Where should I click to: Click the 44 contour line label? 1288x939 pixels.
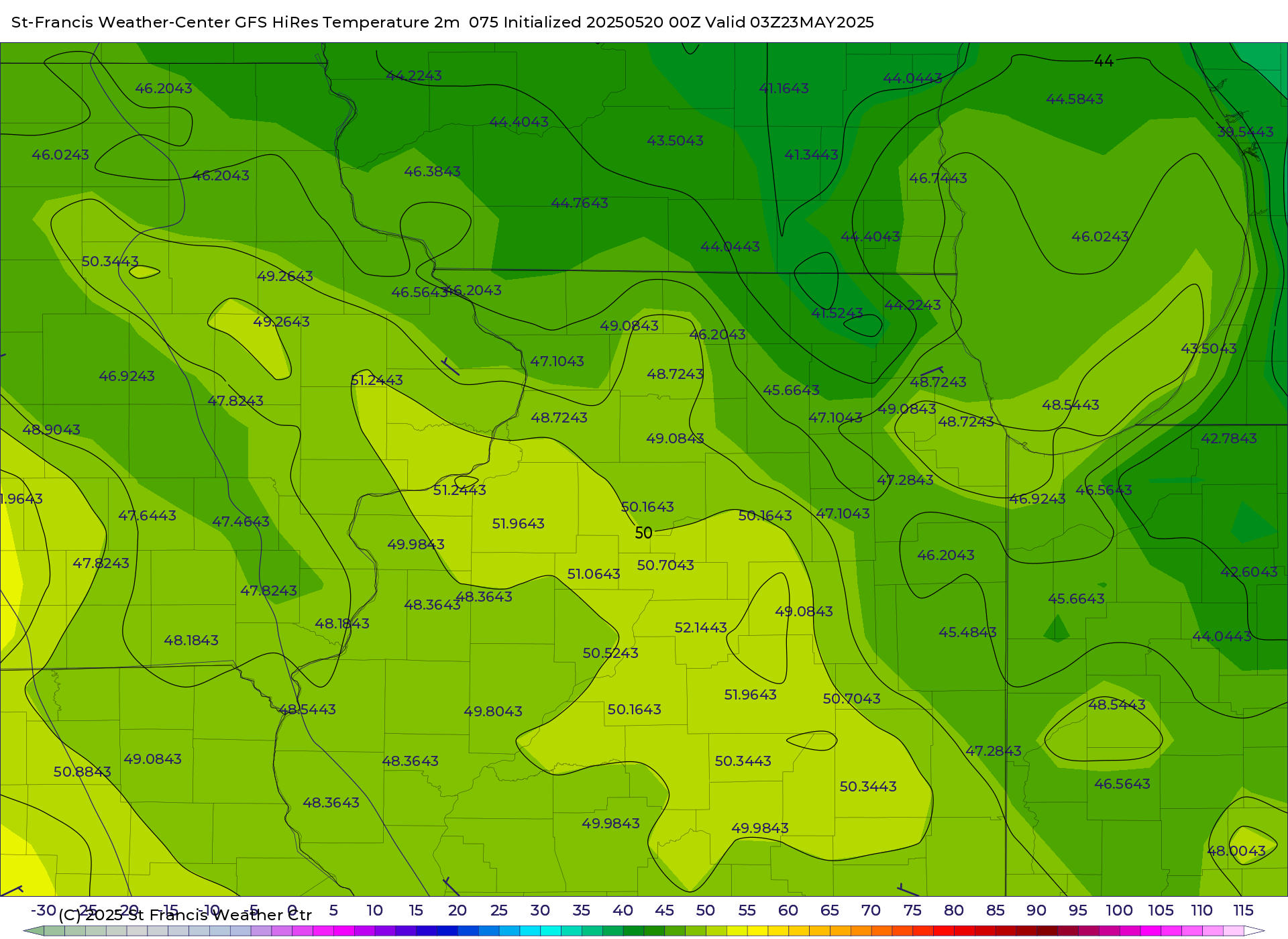coord(1104,61)
